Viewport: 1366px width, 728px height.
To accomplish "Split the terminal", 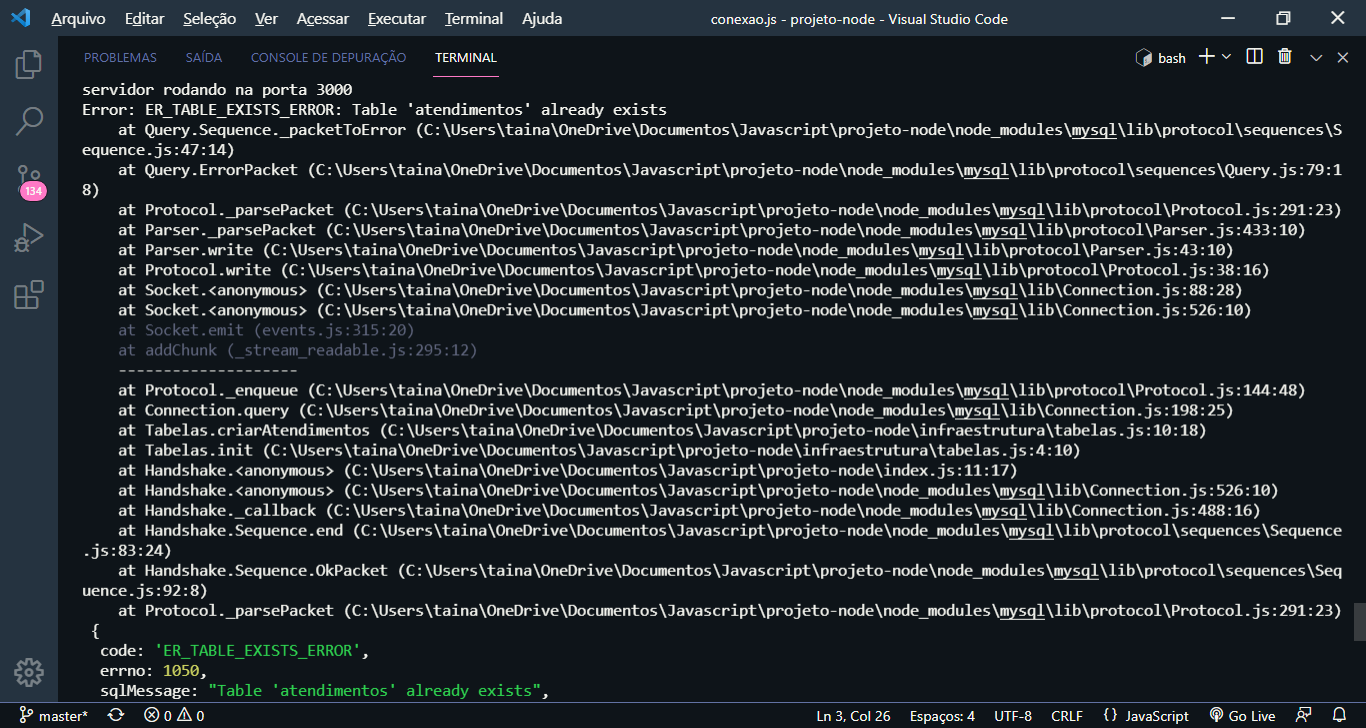I will click(1255, 57).
